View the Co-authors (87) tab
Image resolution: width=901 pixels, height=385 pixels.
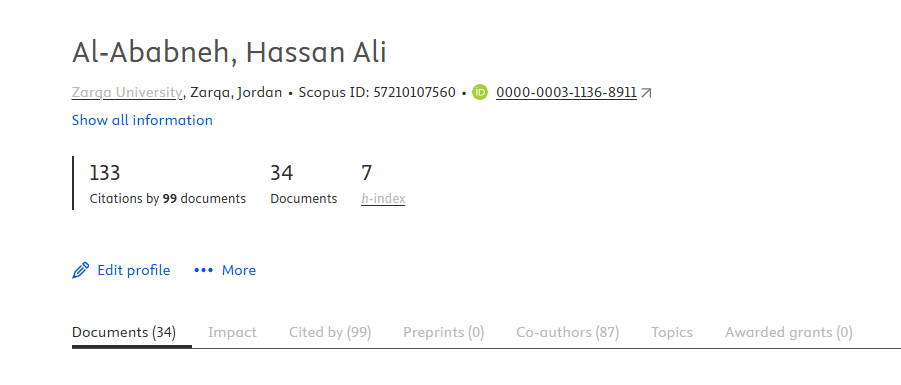(x=567, y=332)
